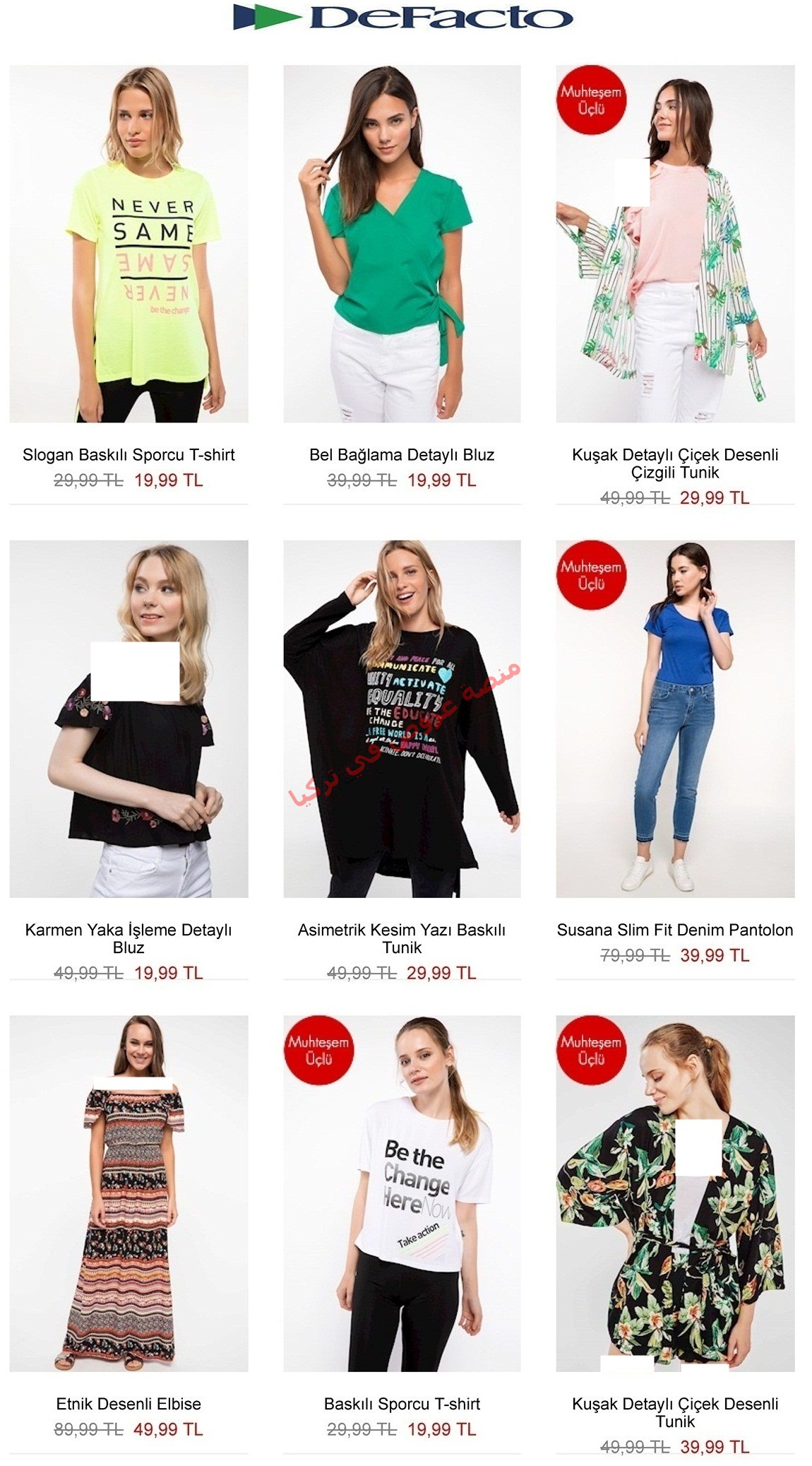Open Karmen Yaka İşleme Detaylı Bluz title
The height and width of the screenshot is (1466, 812).
point(129,938)
